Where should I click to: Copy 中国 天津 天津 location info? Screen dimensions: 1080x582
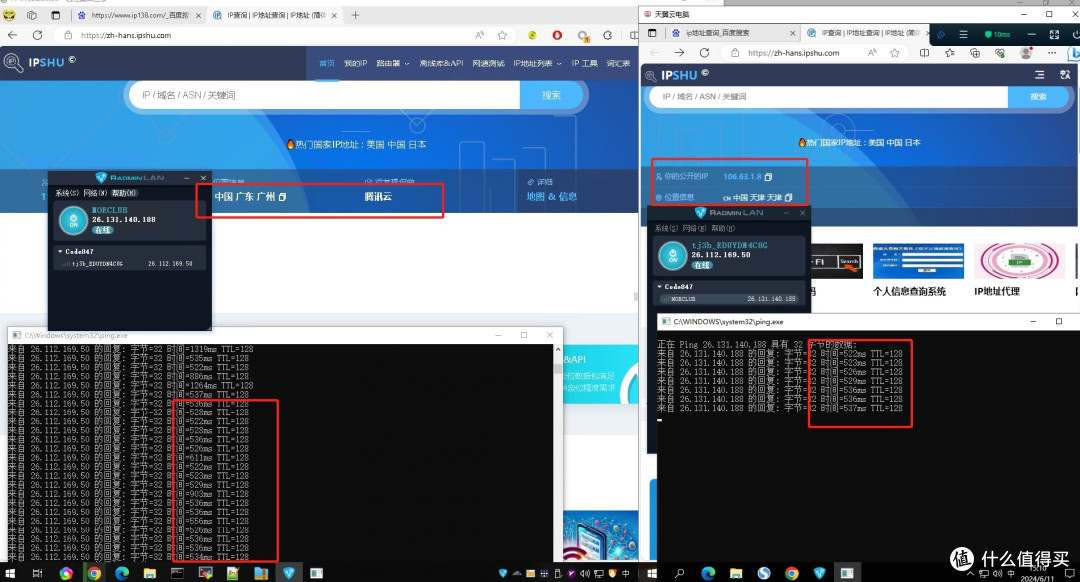click(788, 198)
